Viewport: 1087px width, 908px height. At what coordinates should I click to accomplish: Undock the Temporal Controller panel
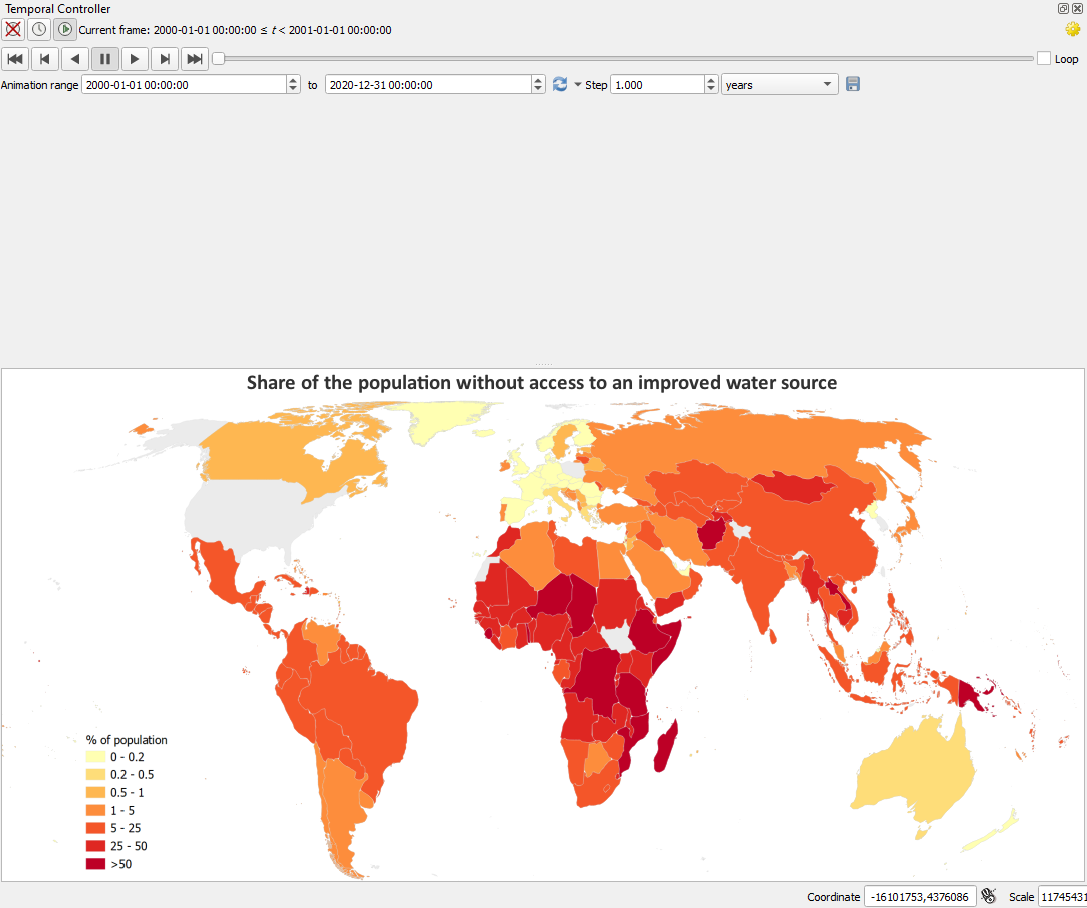(x=1063, y=8)
